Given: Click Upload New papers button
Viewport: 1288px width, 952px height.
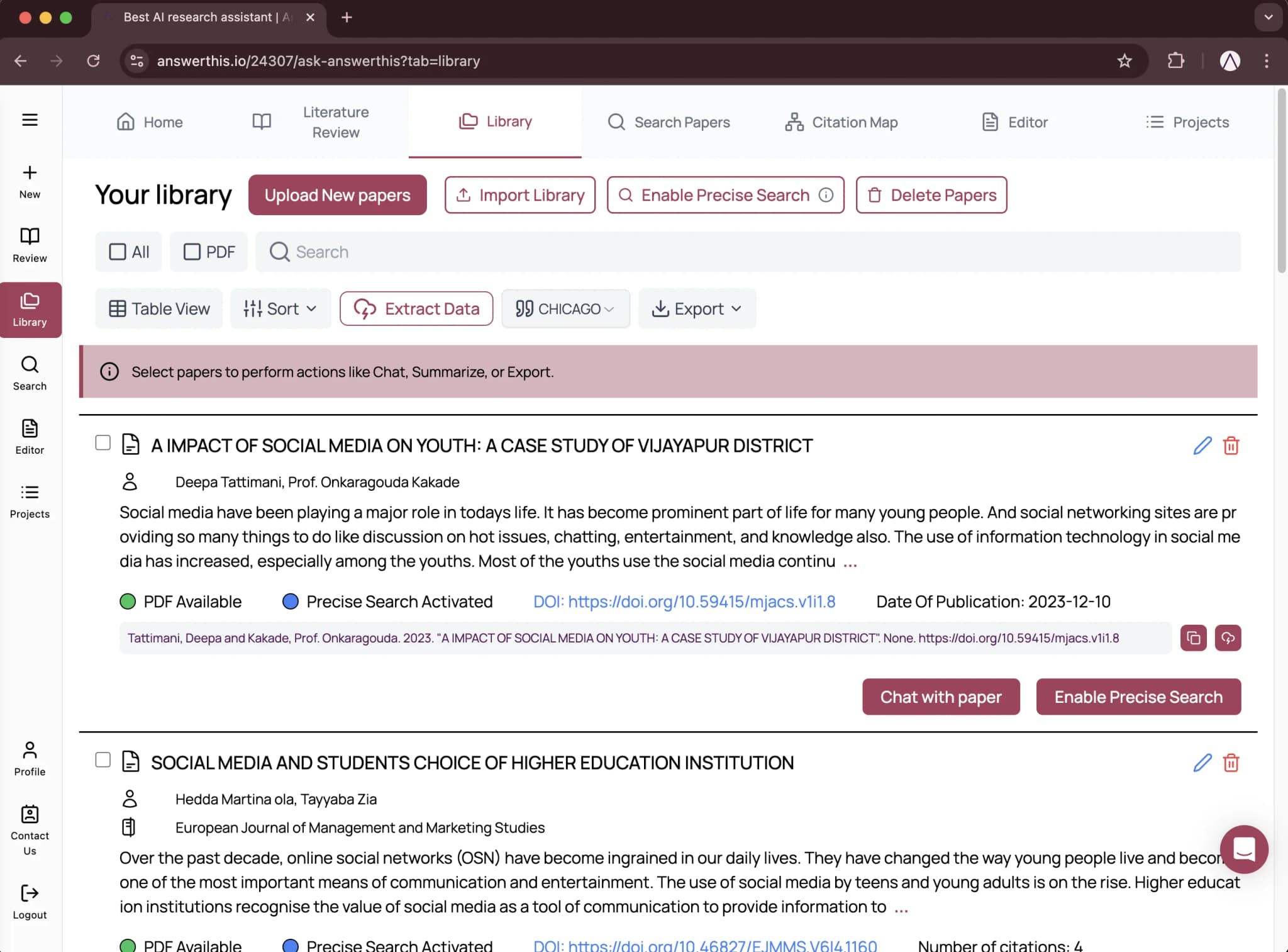Looking at the screenshot, I should 337,195.
